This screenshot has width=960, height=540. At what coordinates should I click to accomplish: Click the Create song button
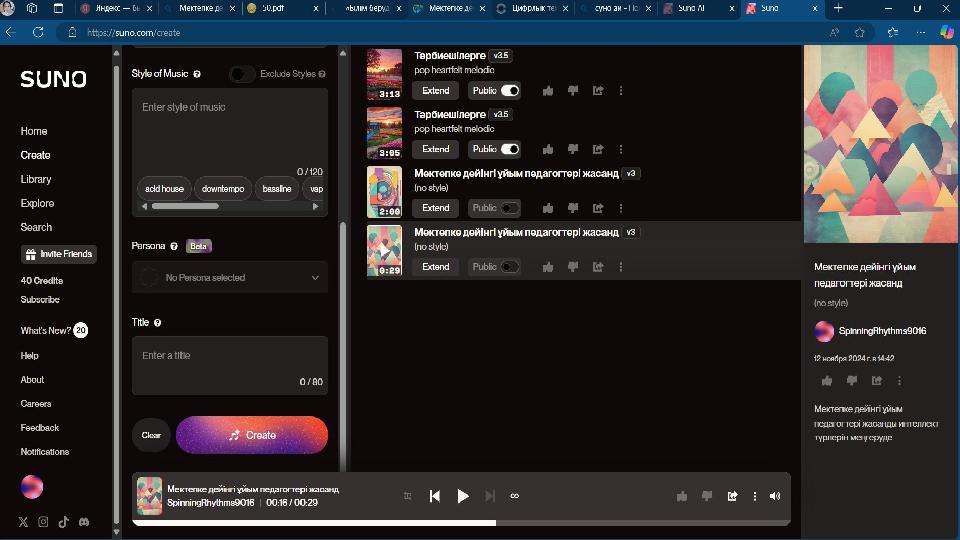(252, 435)
